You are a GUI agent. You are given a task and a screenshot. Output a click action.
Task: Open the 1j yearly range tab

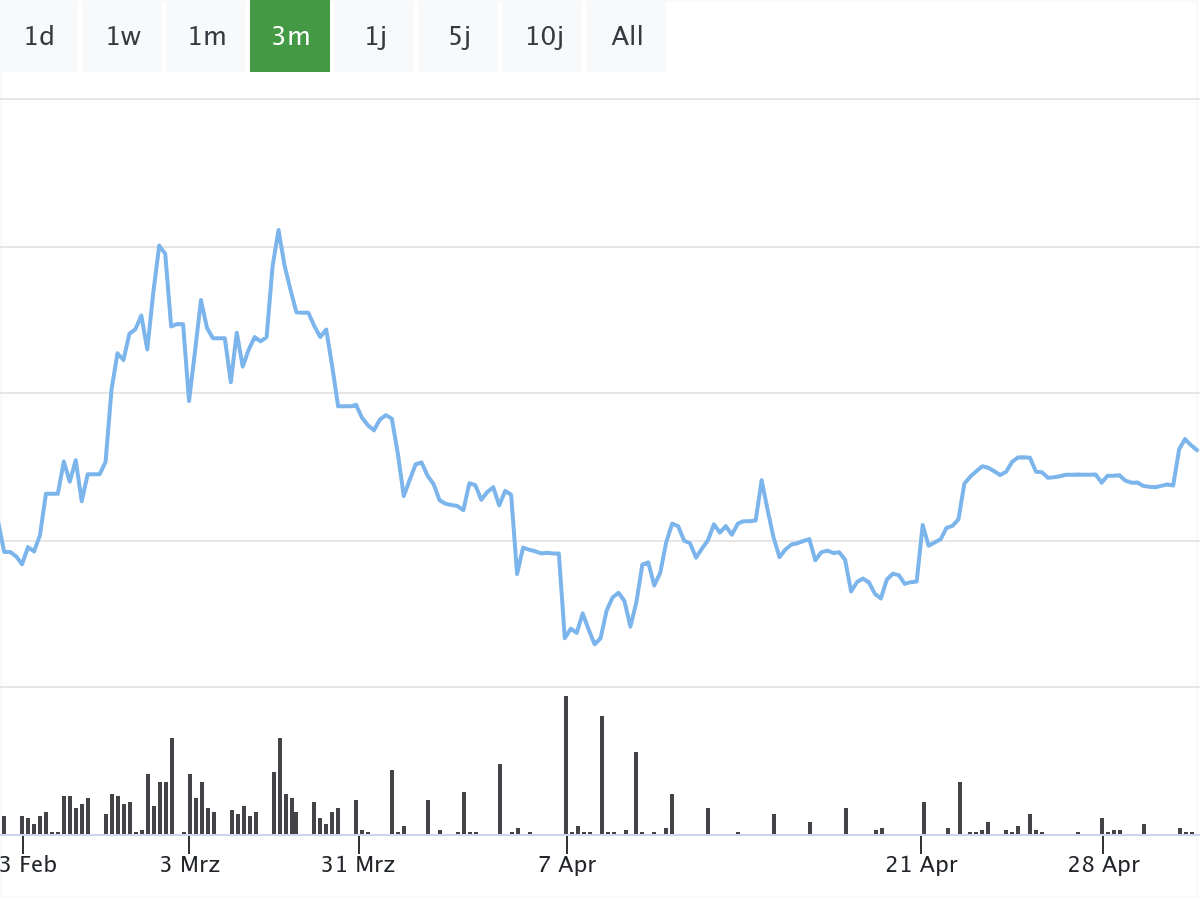click(375, 37)
